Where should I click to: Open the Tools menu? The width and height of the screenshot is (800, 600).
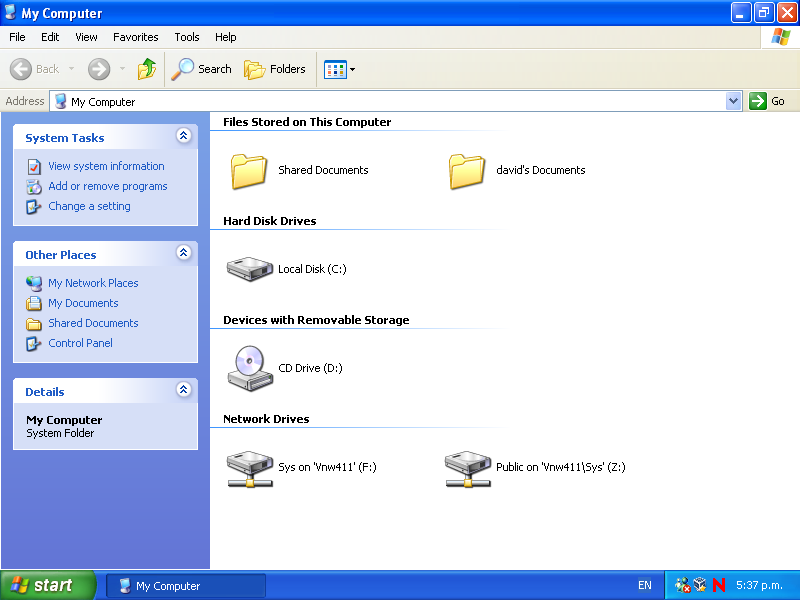187,37
